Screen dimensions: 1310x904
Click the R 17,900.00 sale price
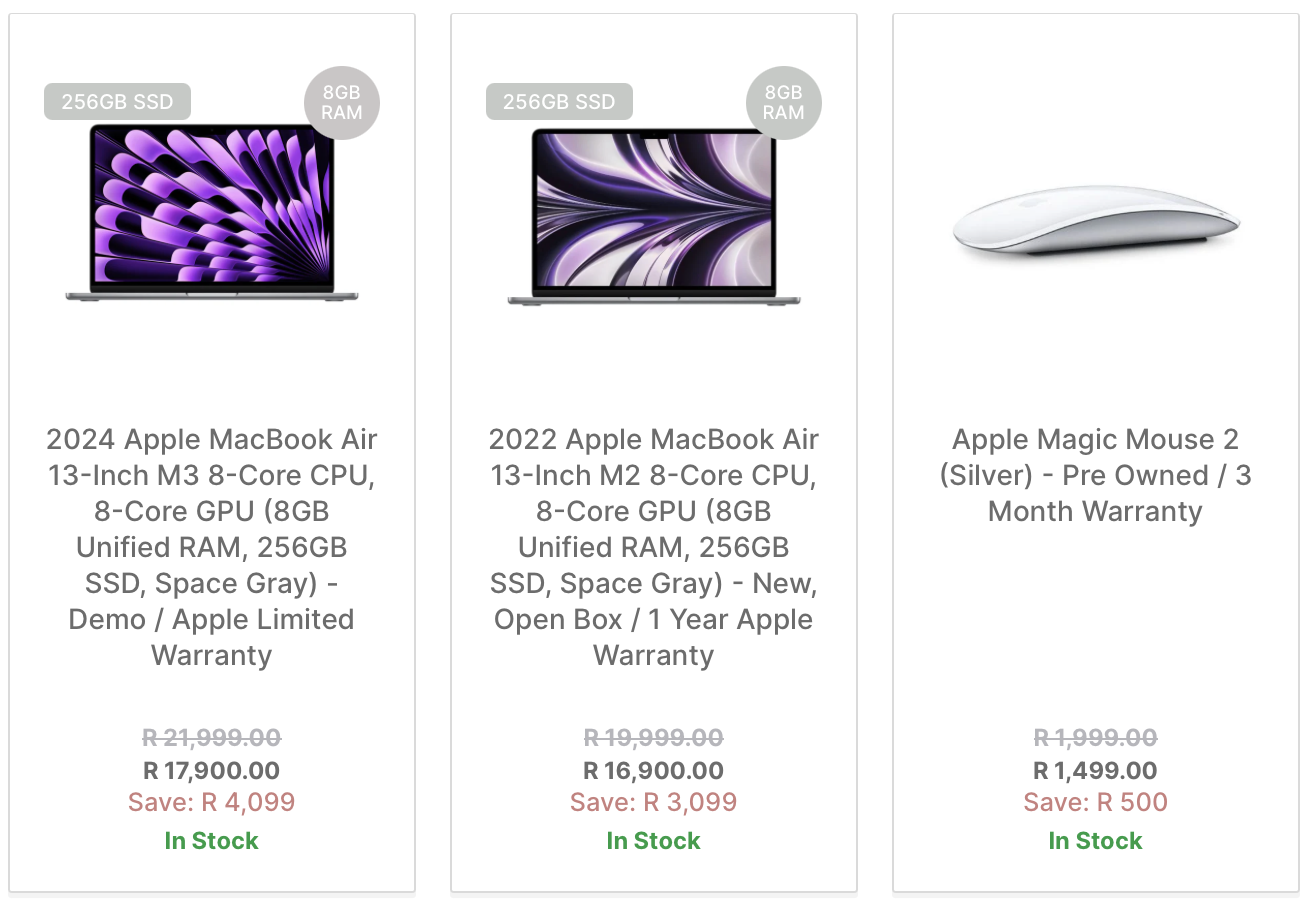click(x=211, y=771)
